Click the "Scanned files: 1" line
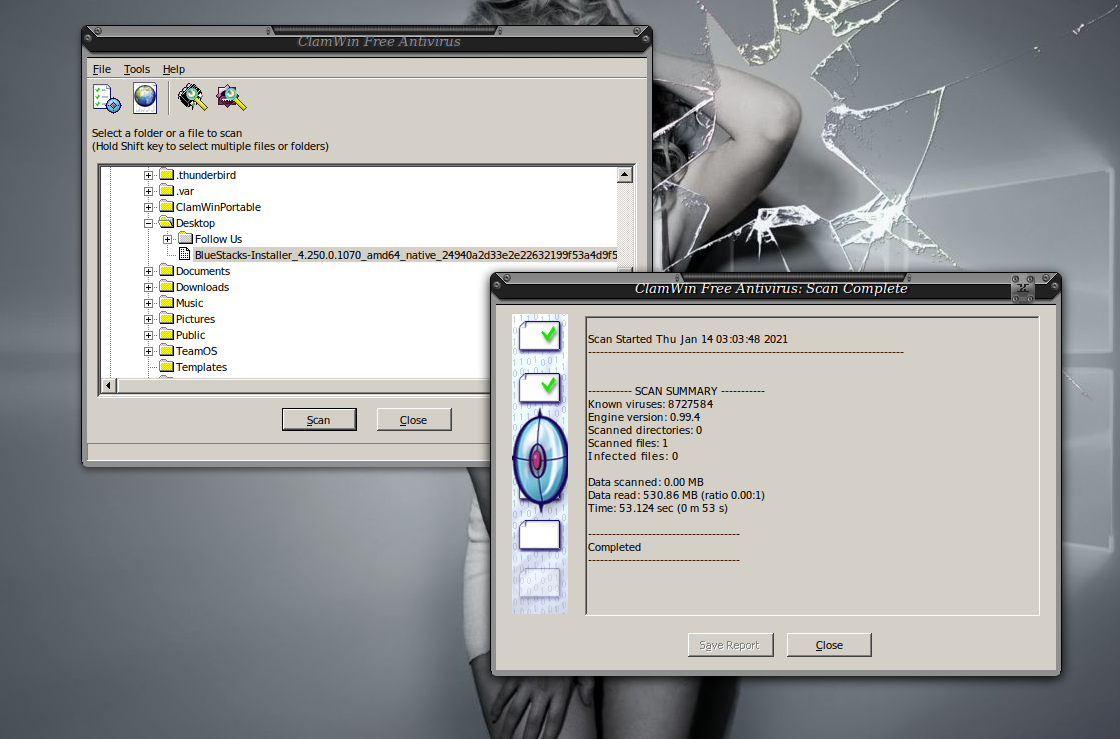Viewport: 1120px width, 739px height. pyautogui.click(x=628, y=443)
